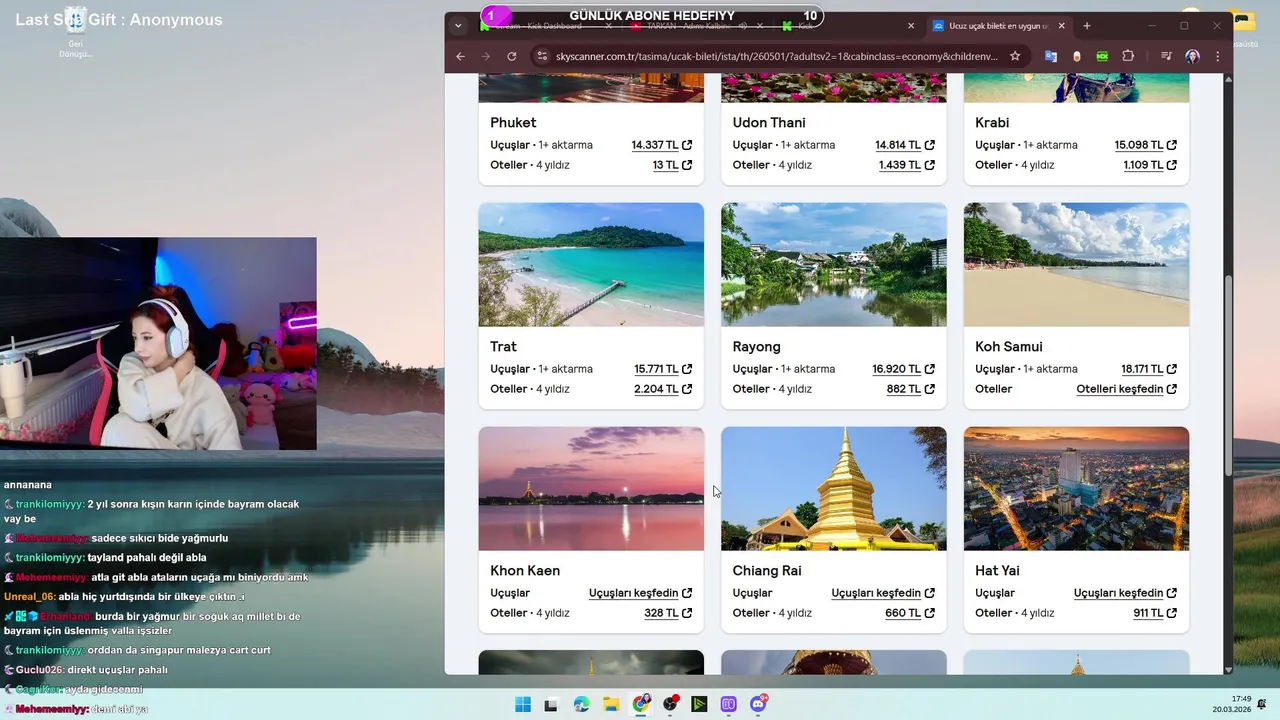Screen dimensions: 1280x720
Task: Click Chiang Rai hotels price 660 TL
Action: (x=903, y=613)
